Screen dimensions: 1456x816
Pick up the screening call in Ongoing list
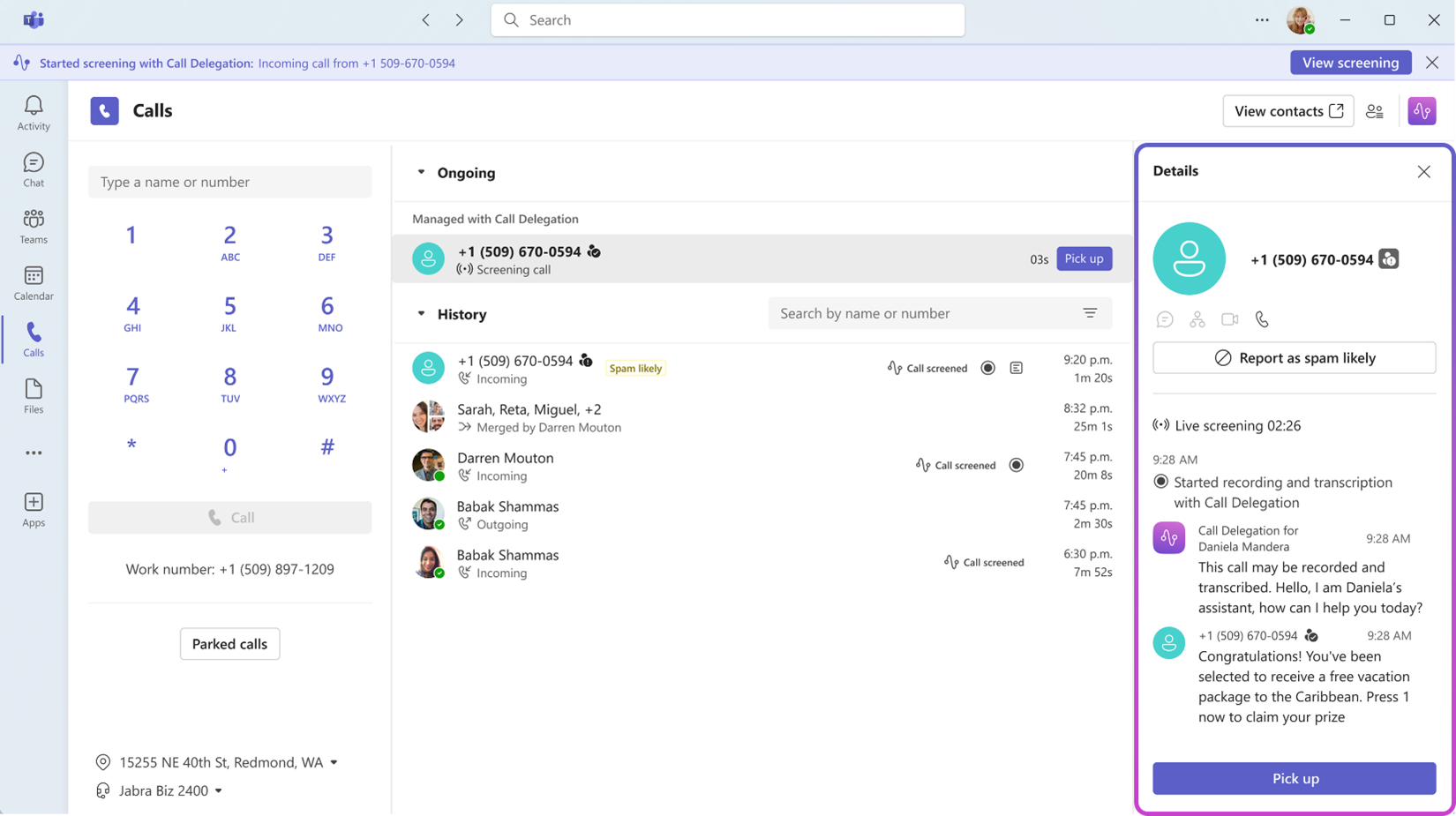(1084, 258)
